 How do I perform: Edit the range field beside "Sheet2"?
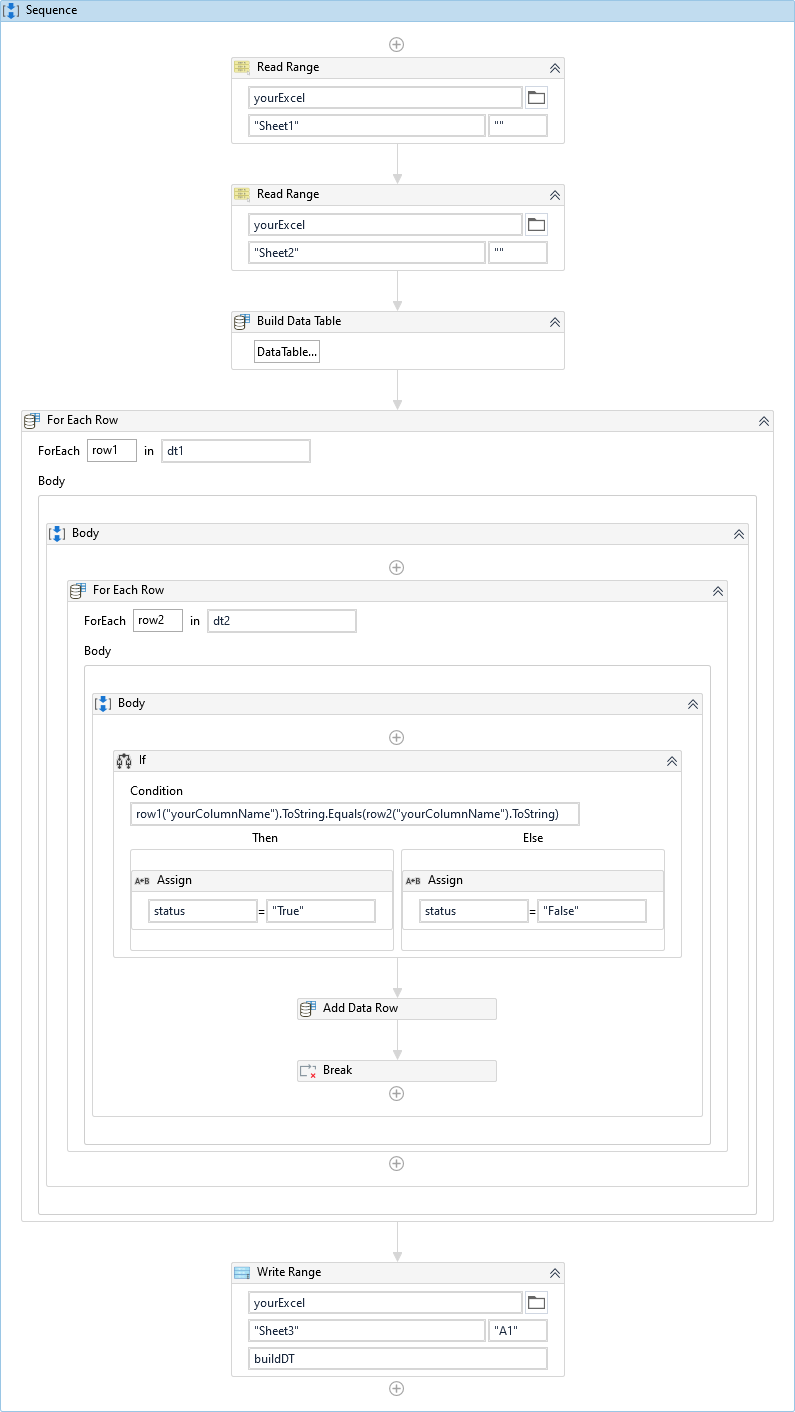click(518, 253)
